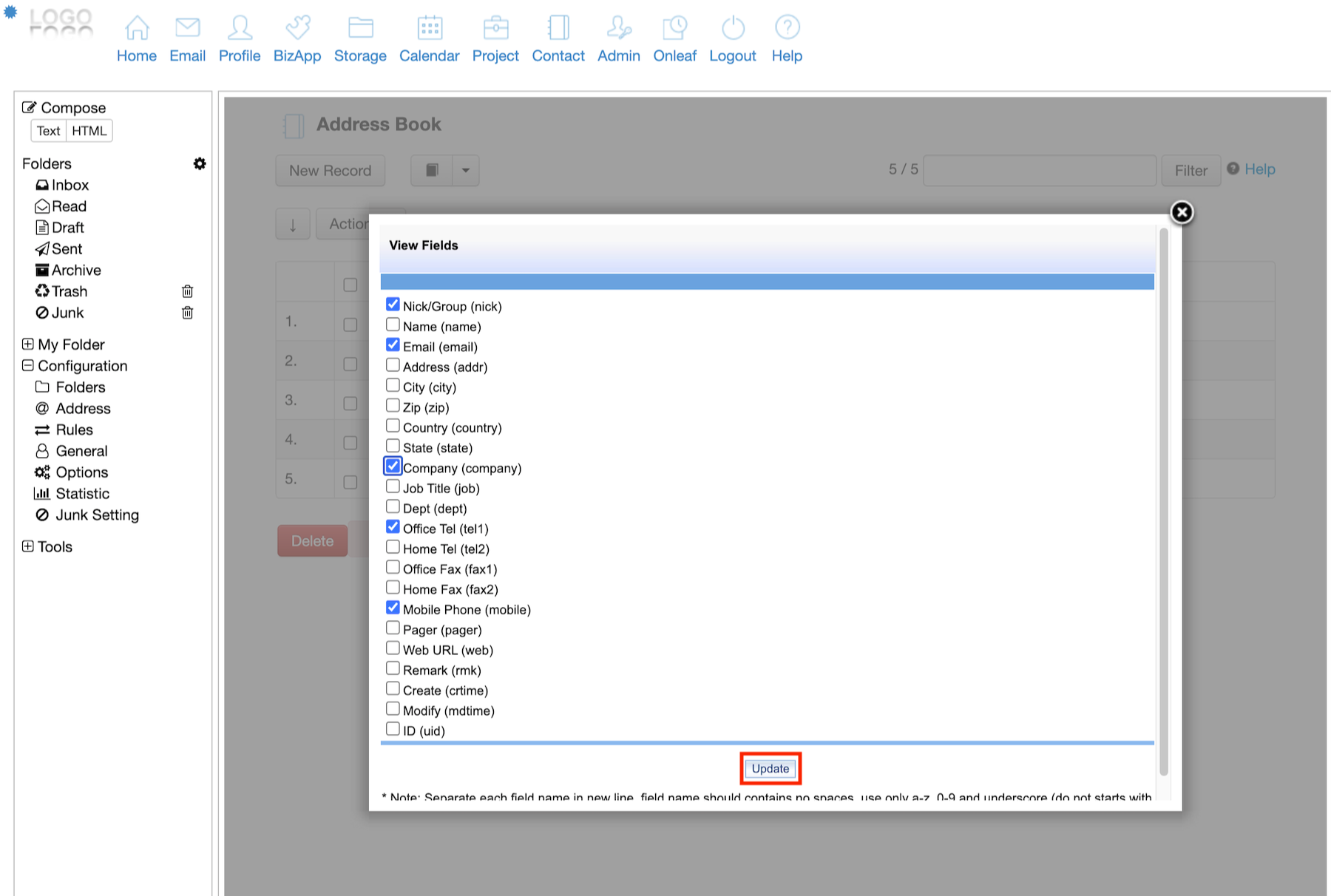Open the Inbox folder
This screenshot has width=1331, height=896.
coord(70,186)
